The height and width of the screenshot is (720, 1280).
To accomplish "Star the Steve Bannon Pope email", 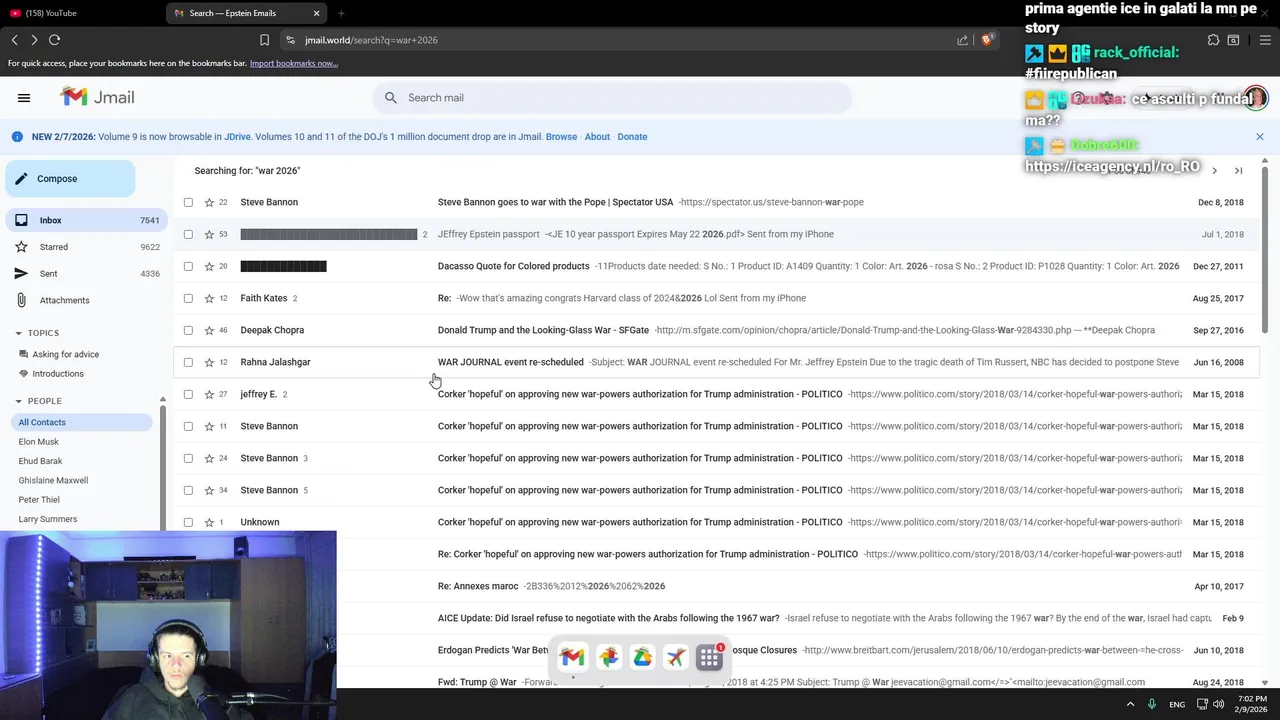I will pos(209,202).
